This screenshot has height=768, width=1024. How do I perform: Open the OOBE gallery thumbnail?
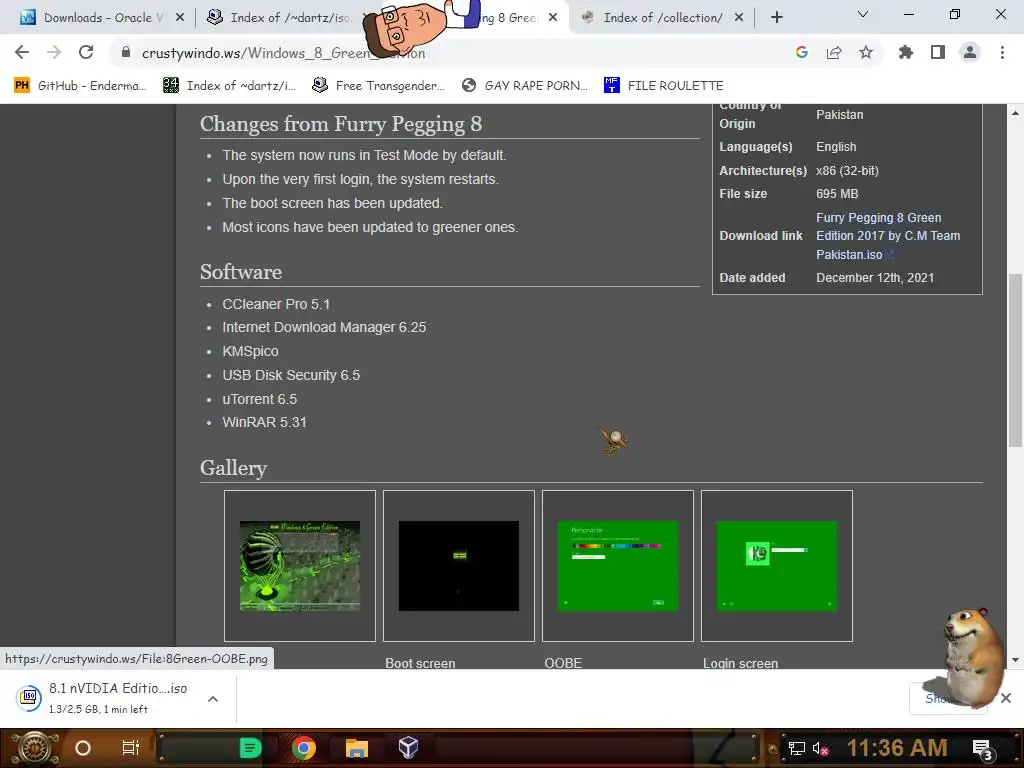tap(618, 566)
